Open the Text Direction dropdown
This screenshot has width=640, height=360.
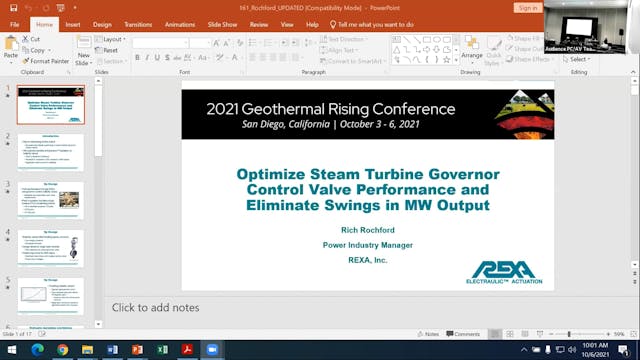point(344,39)
